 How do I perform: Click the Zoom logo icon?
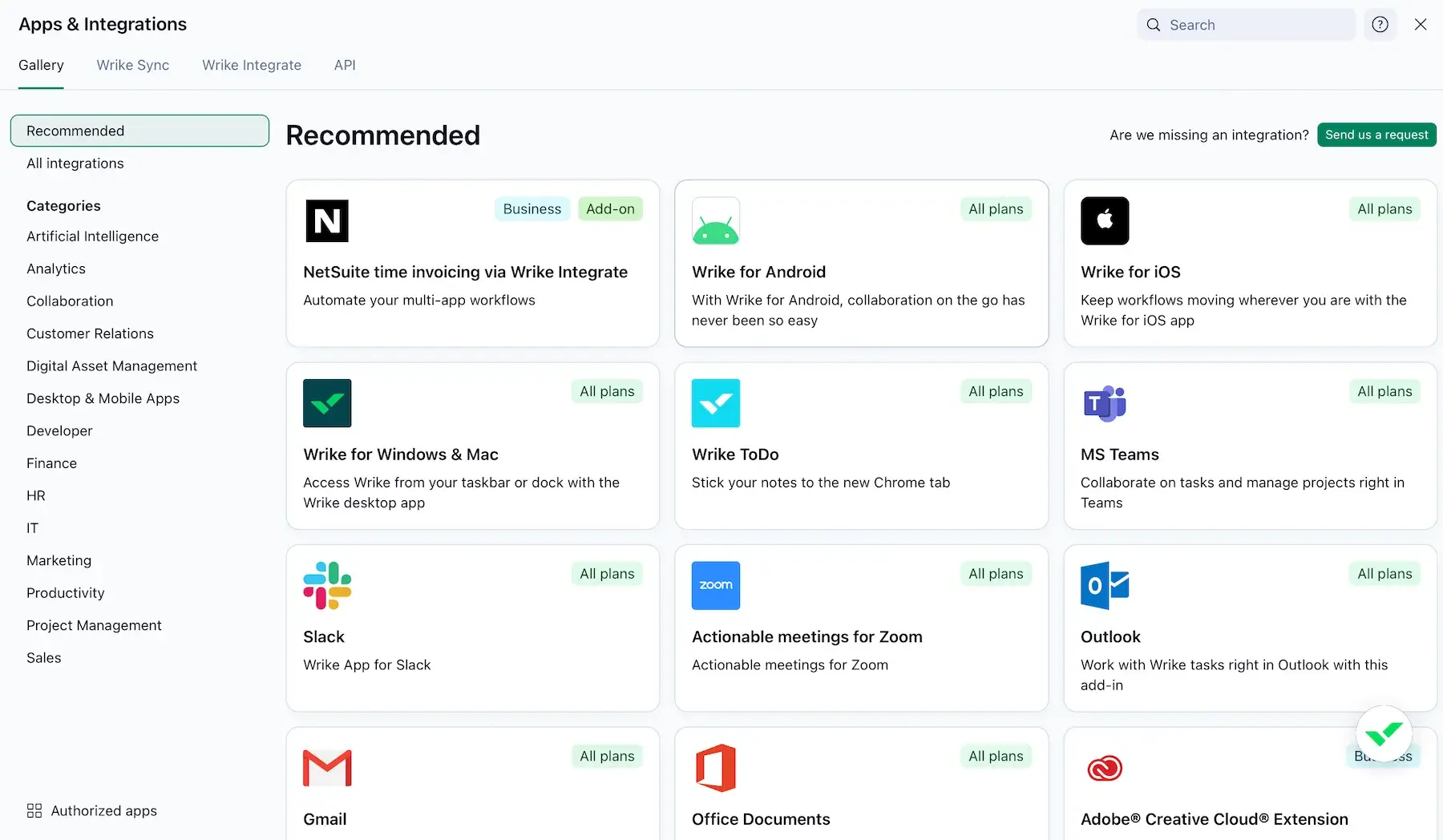pyautogui.click(x=715, y=585)
